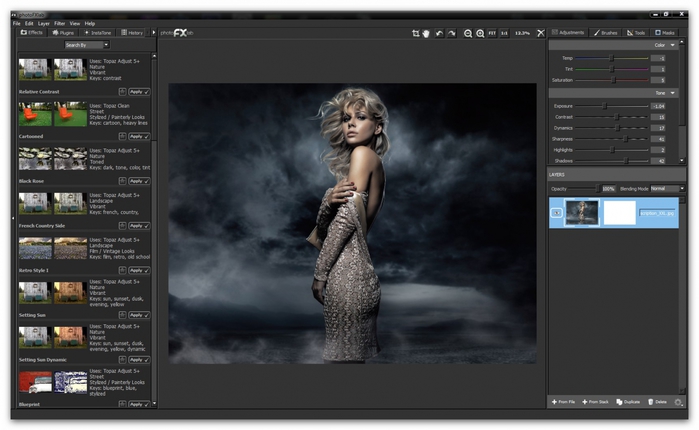This screenshot has width=699, height=430.
Task: Switch to the Plugins tab
Action: pos(63,33)
